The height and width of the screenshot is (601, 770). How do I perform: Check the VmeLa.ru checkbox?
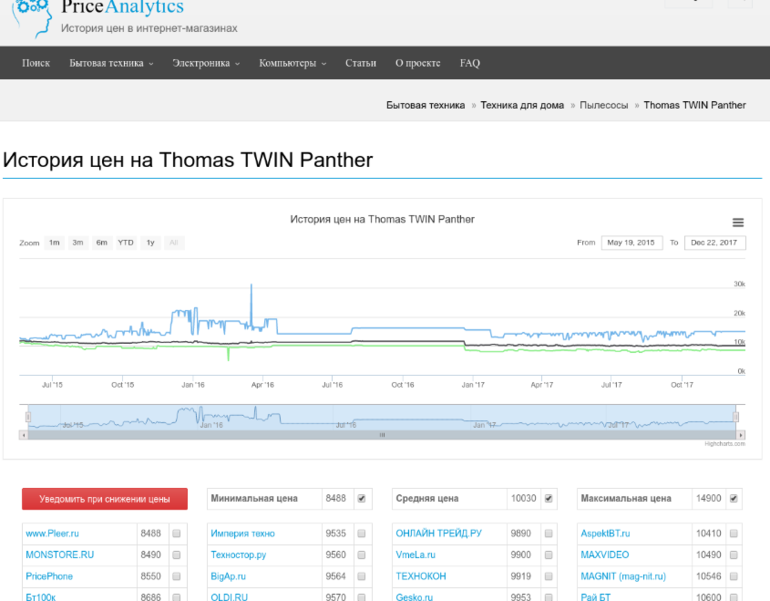click(x=549, y=555)
